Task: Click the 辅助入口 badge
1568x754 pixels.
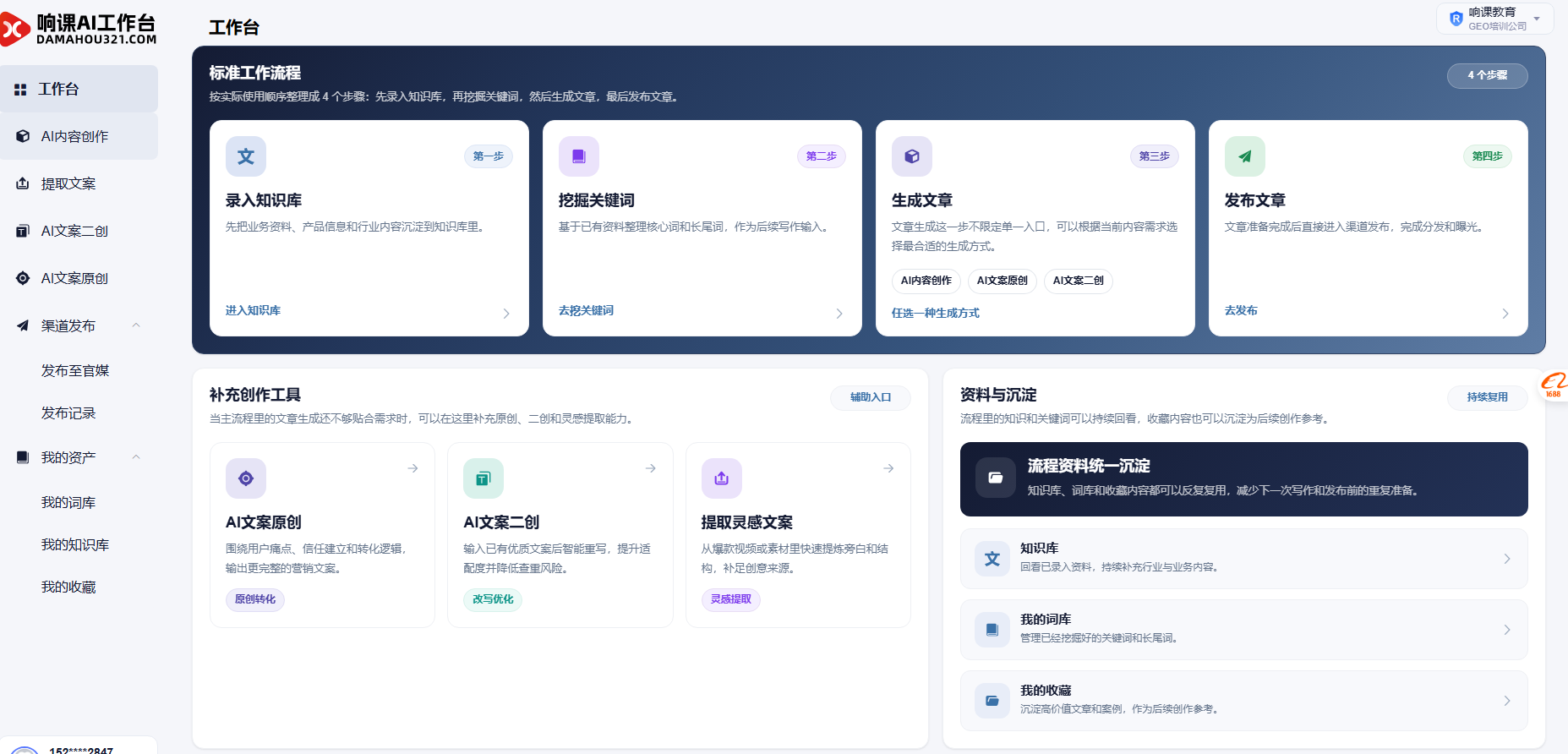Action: pyautogui.click(x=870, y=397)
